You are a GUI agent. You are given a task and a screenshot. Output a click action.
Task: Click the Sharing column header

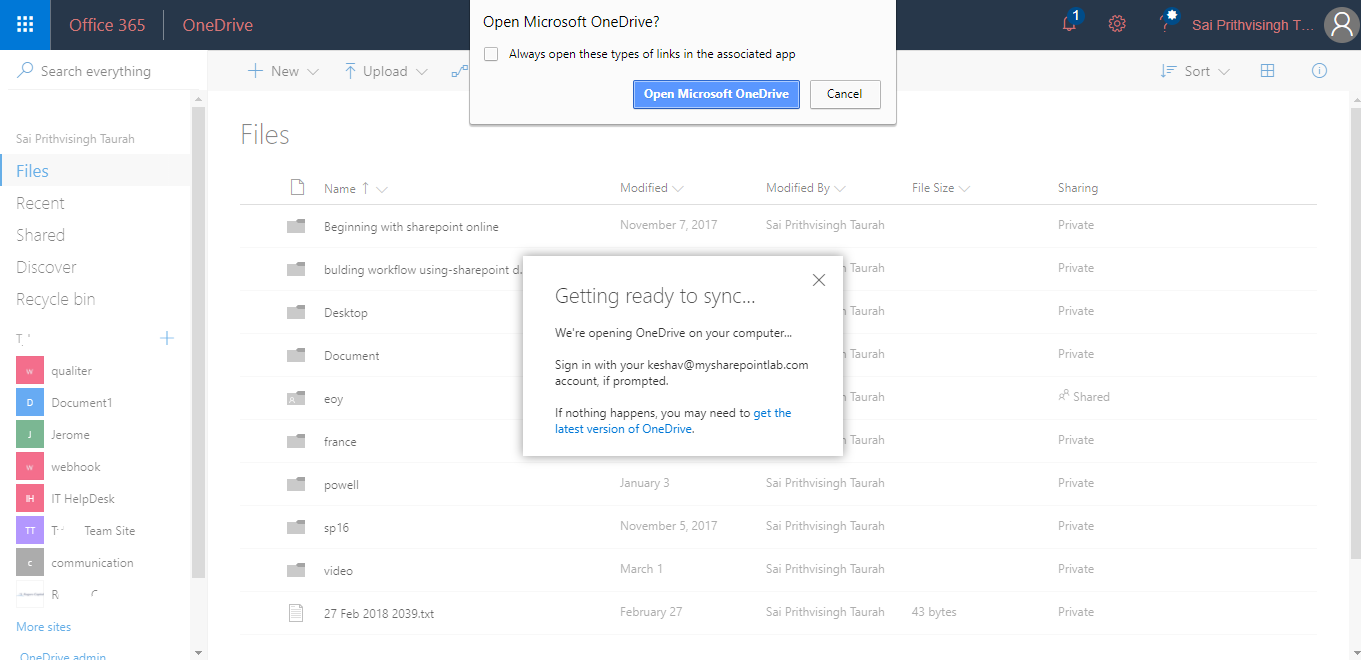pyautogui.click(x=1078, y=188)
